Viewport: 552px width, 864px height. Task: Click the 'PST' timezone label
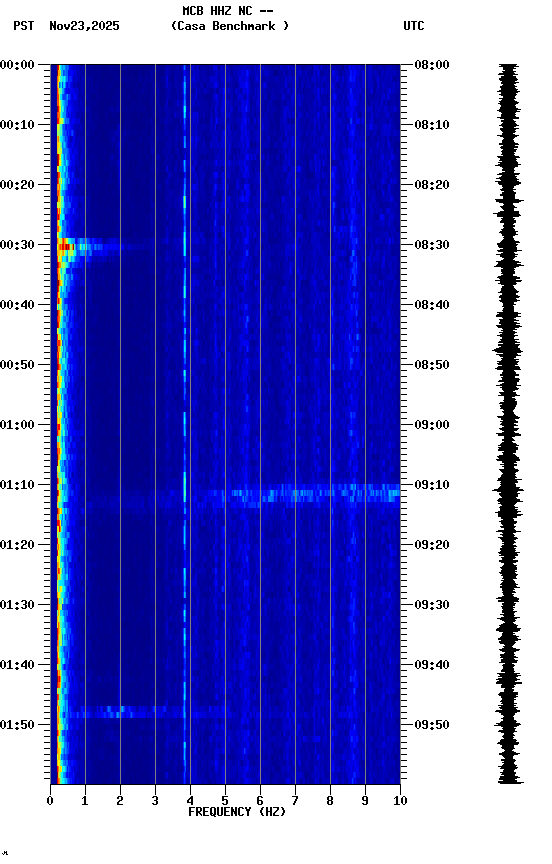[24, 26]
